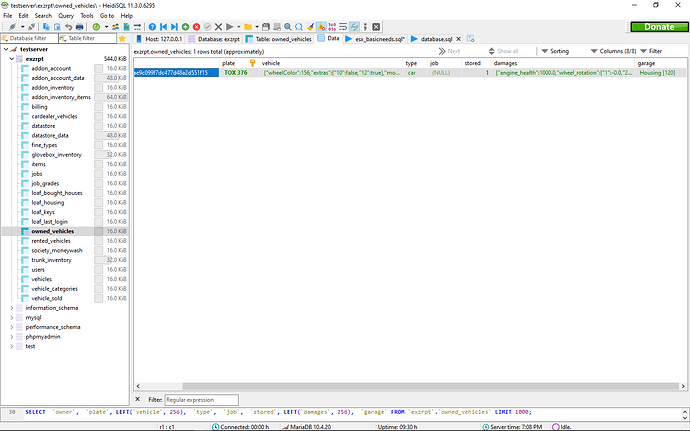Click the red Delete row icon

pos(194,26)
